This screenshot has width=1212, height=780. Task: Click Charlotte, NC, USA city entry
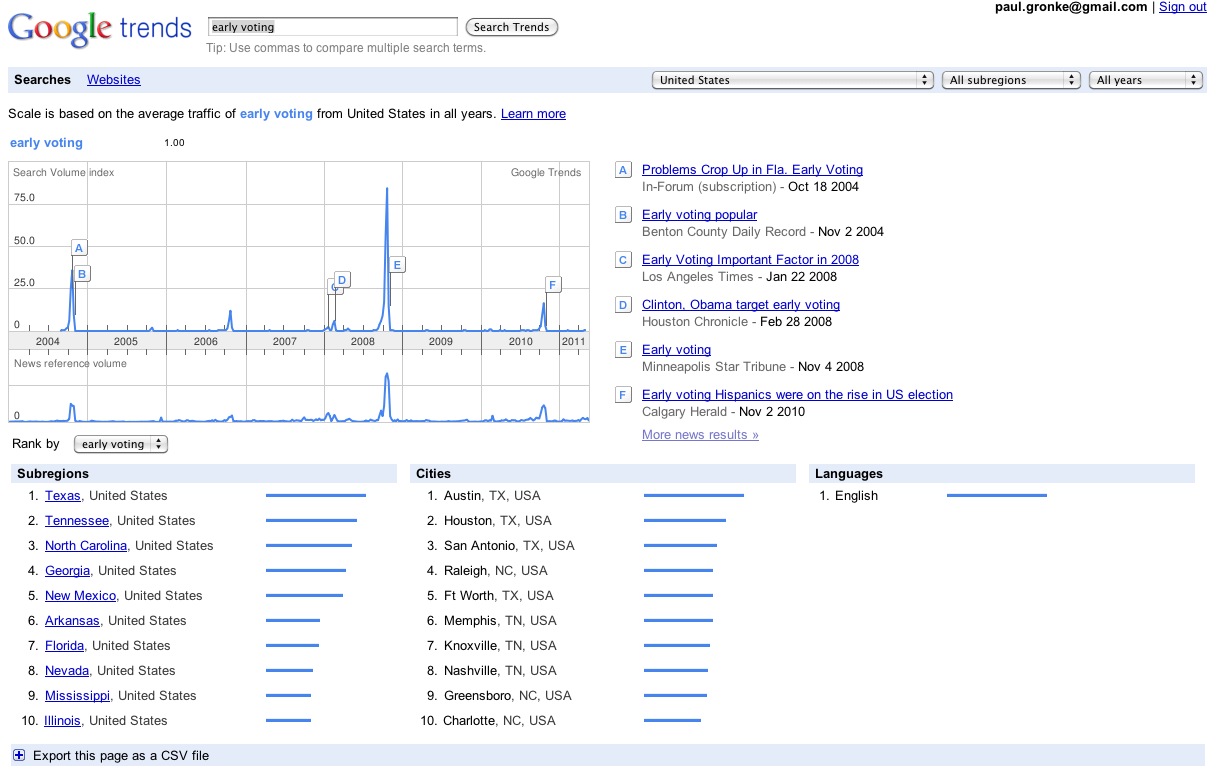click(x=500, y=721)
